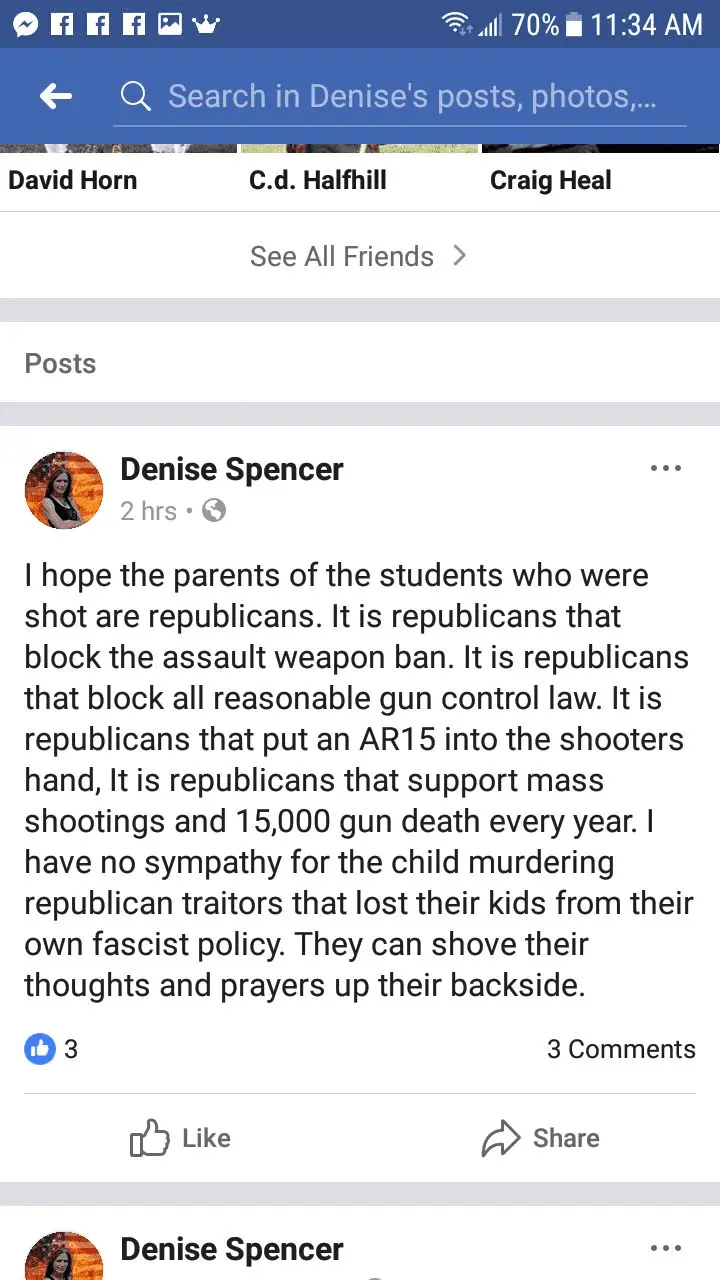The height and width of the screenshot is (1280, 720).
Task: Tap the Share arrow icon
Action: click(x=501, y=1138)
